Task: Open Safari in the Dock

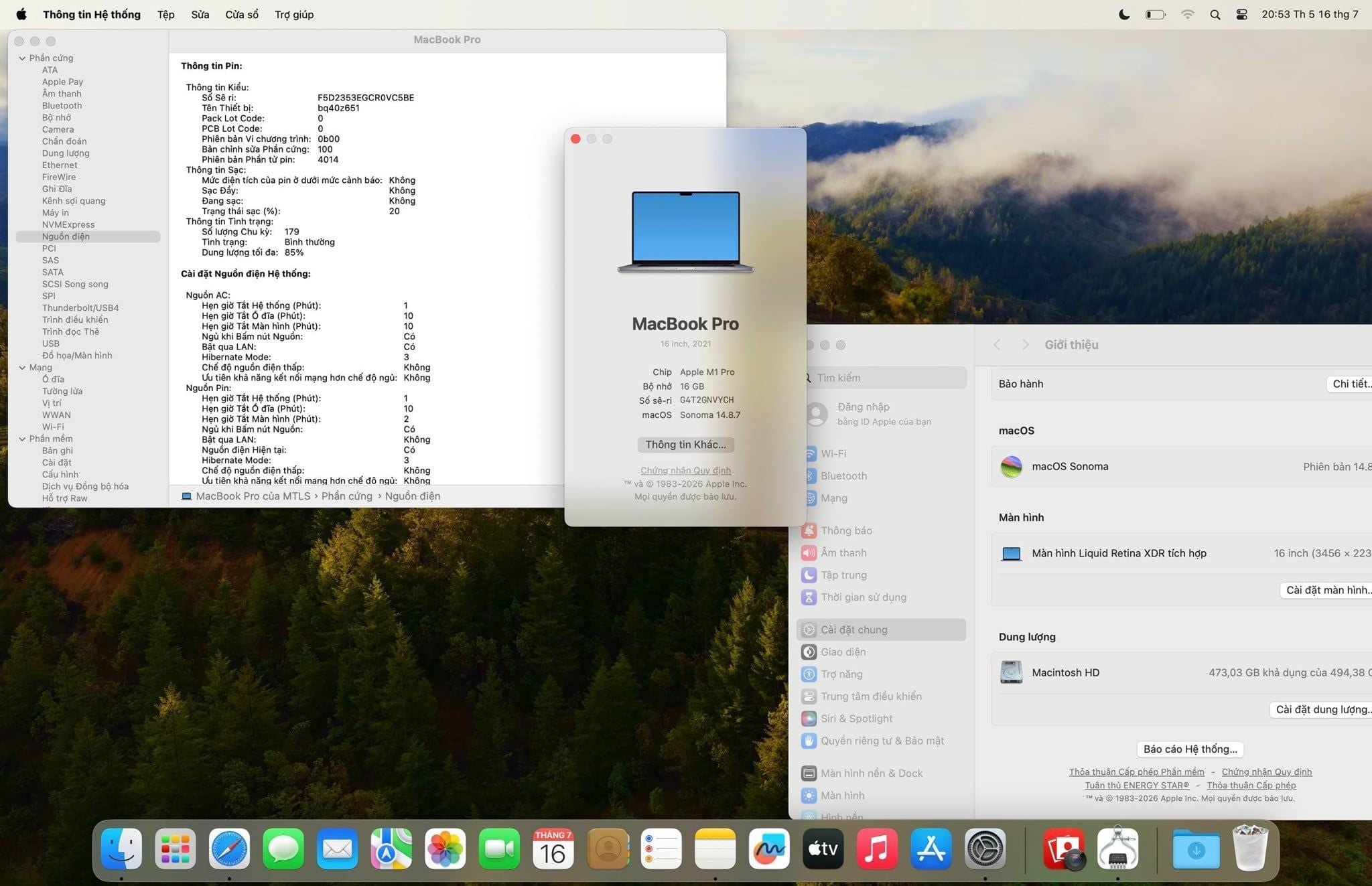Action: pyautogui.click(x=229, y=848)
